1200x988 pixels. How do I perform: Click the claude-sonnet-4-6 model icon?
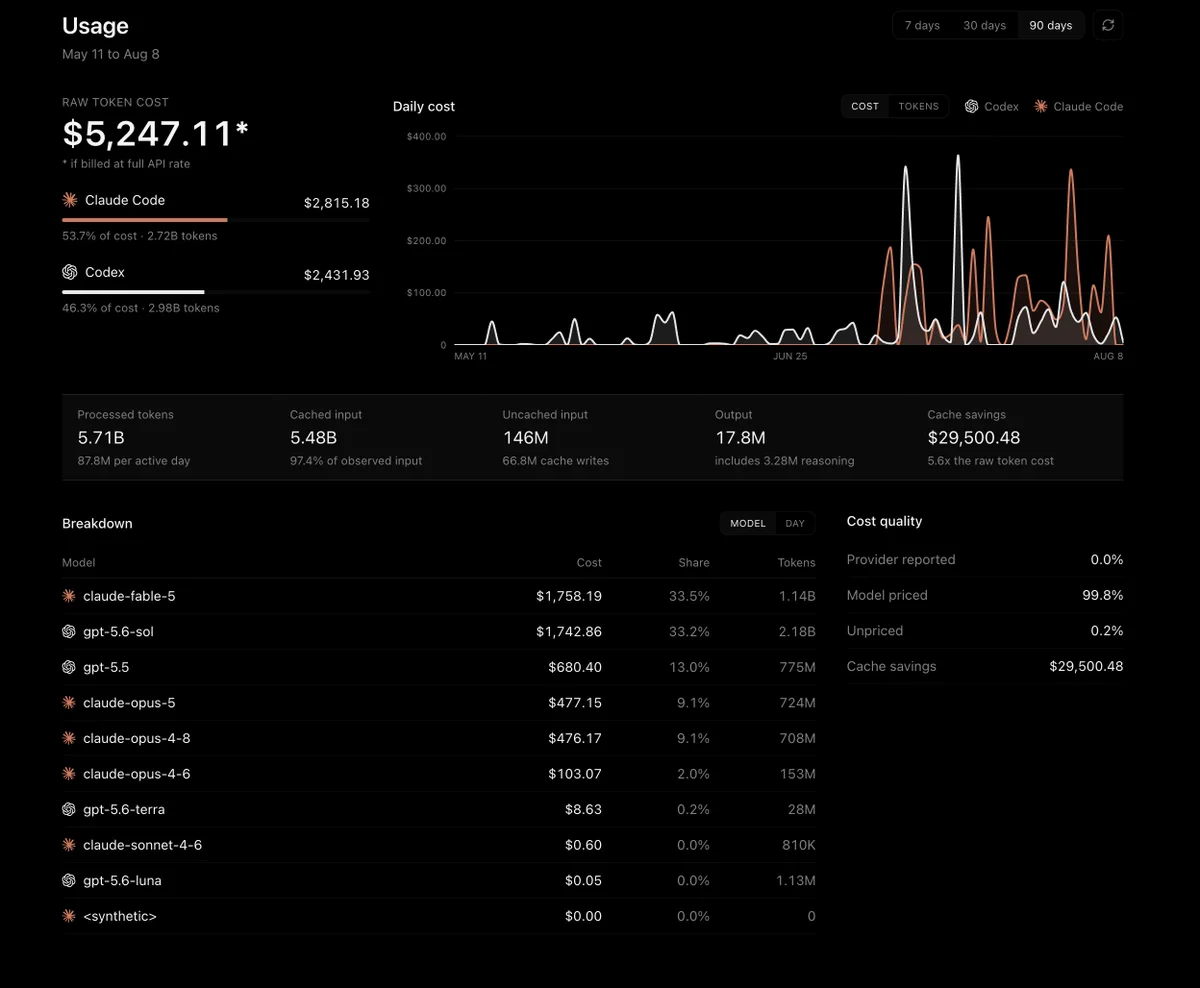(69, 845)
